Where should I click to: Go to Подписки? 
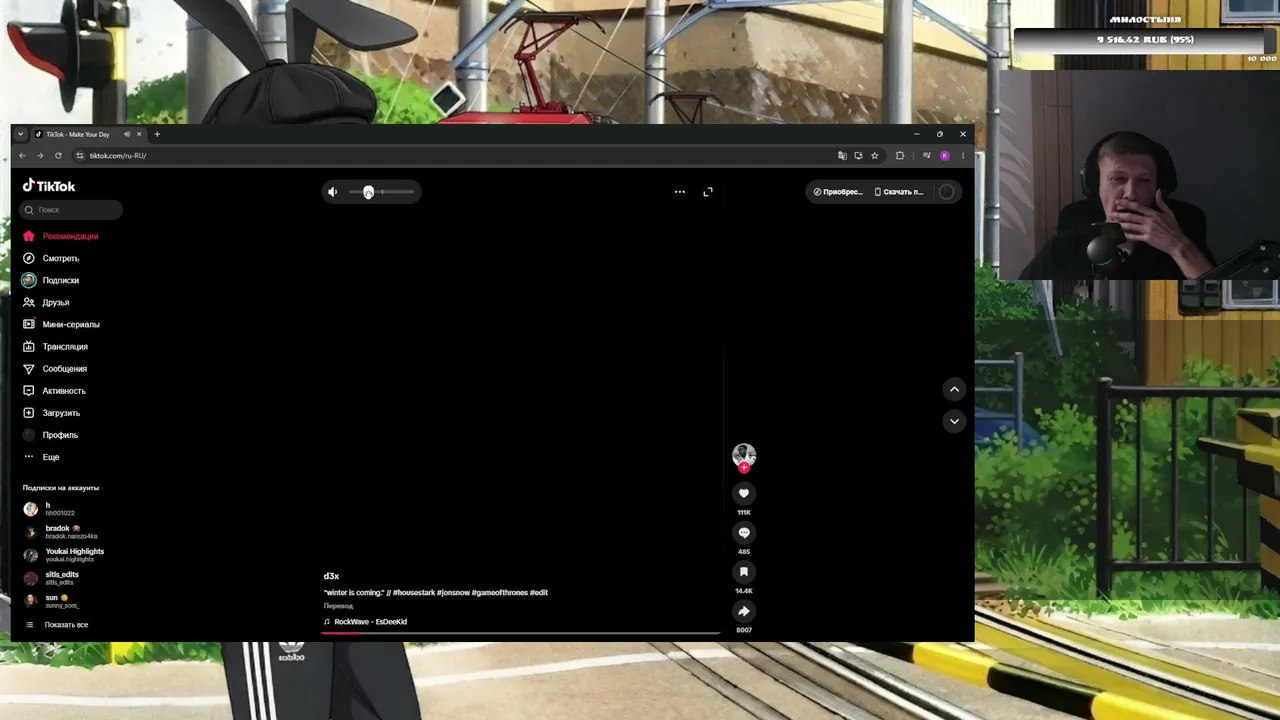click(x=51, y=280)
